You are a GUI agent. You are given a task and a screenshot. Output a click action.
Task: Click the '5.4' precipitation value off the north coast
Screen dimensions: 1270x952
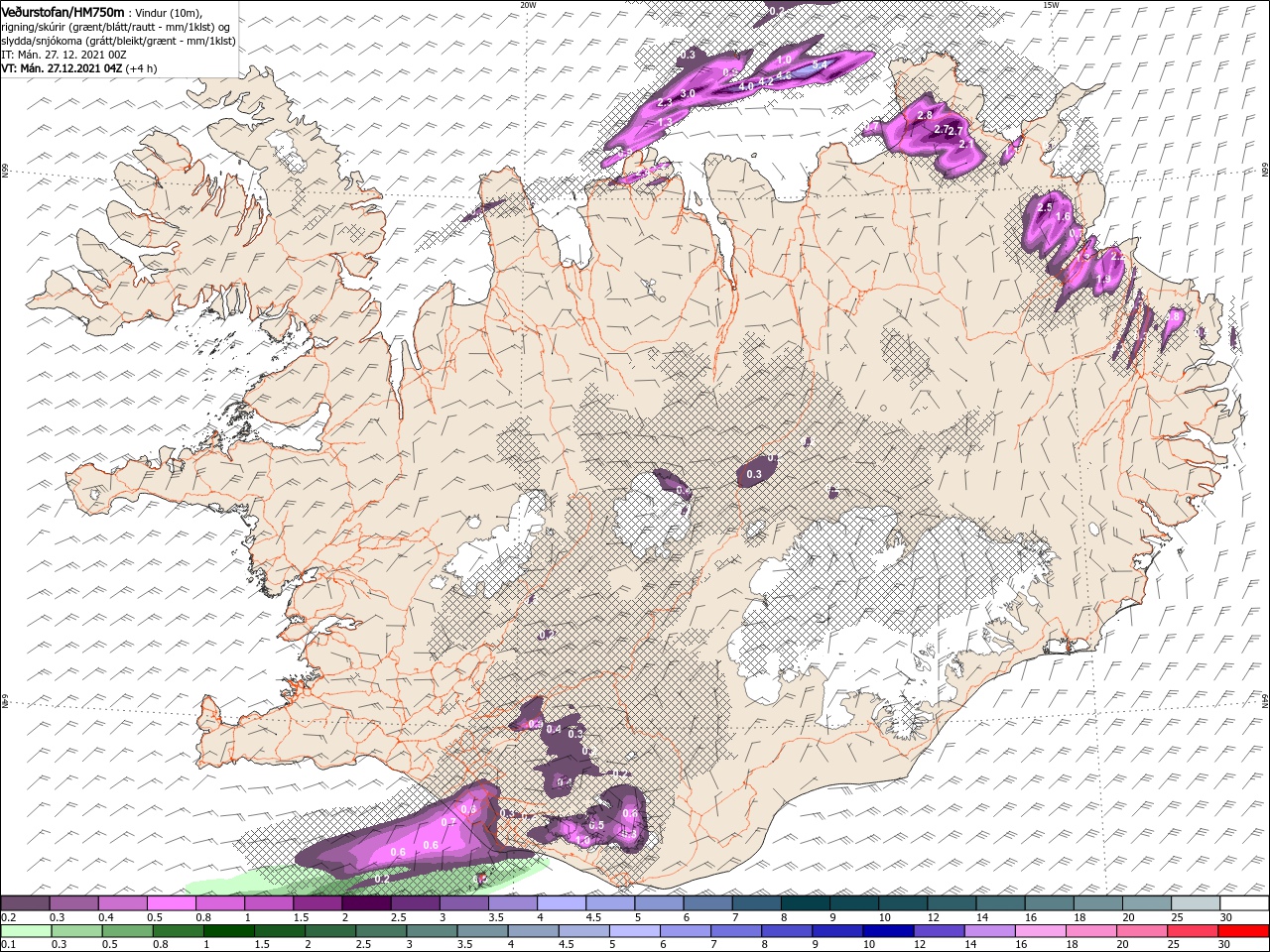tap(820, 64)
